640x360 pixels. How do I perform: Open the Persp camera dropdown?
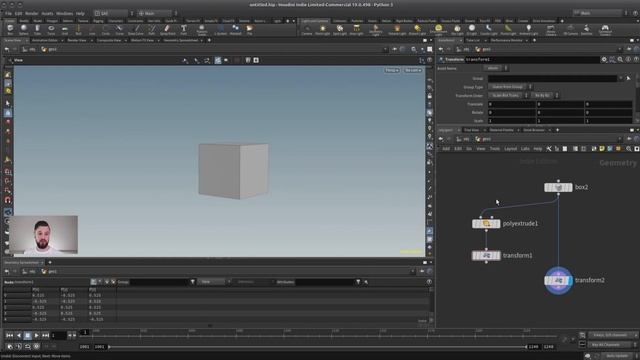[392, 70]
